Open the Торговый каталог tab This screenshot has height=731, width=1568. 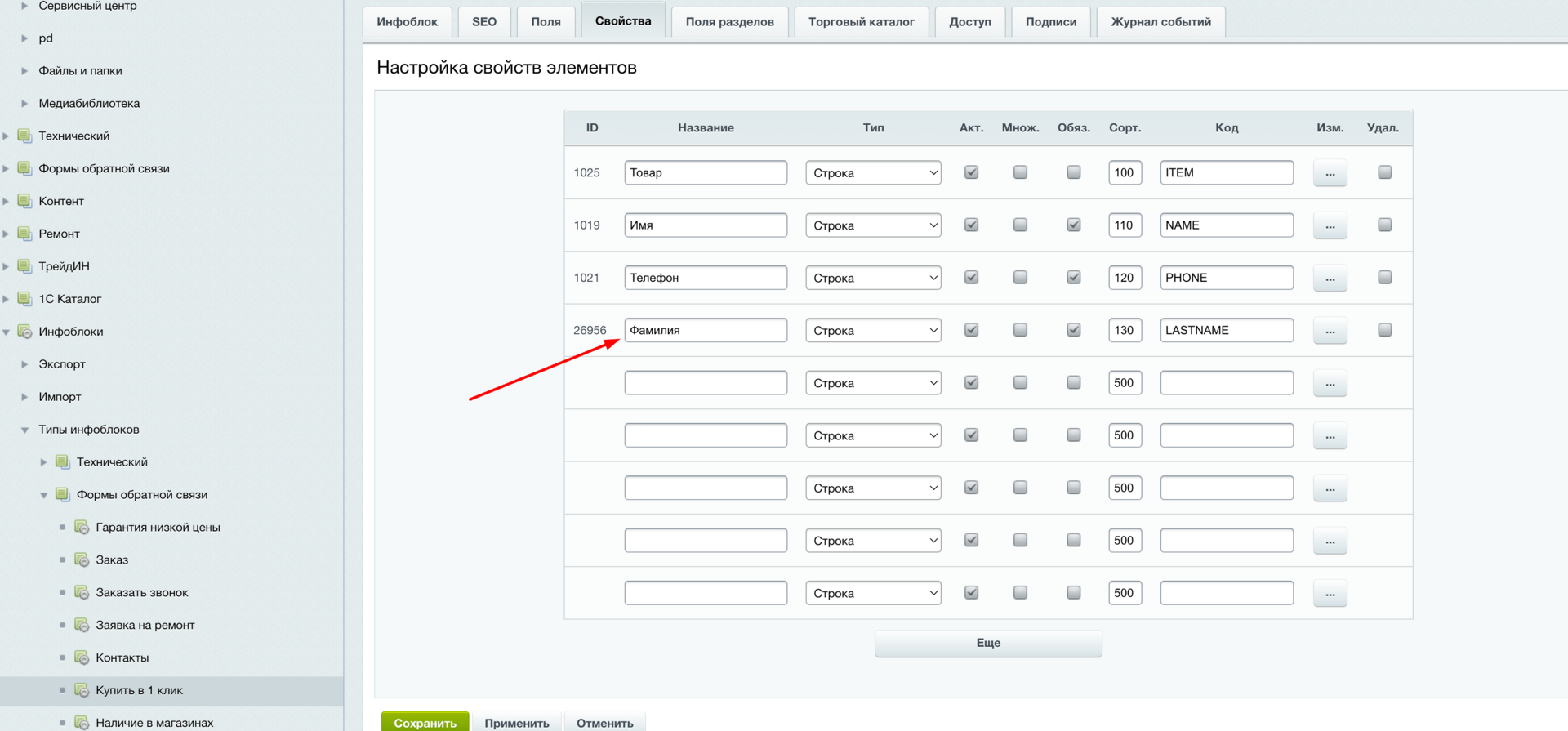tap(862, 22)
